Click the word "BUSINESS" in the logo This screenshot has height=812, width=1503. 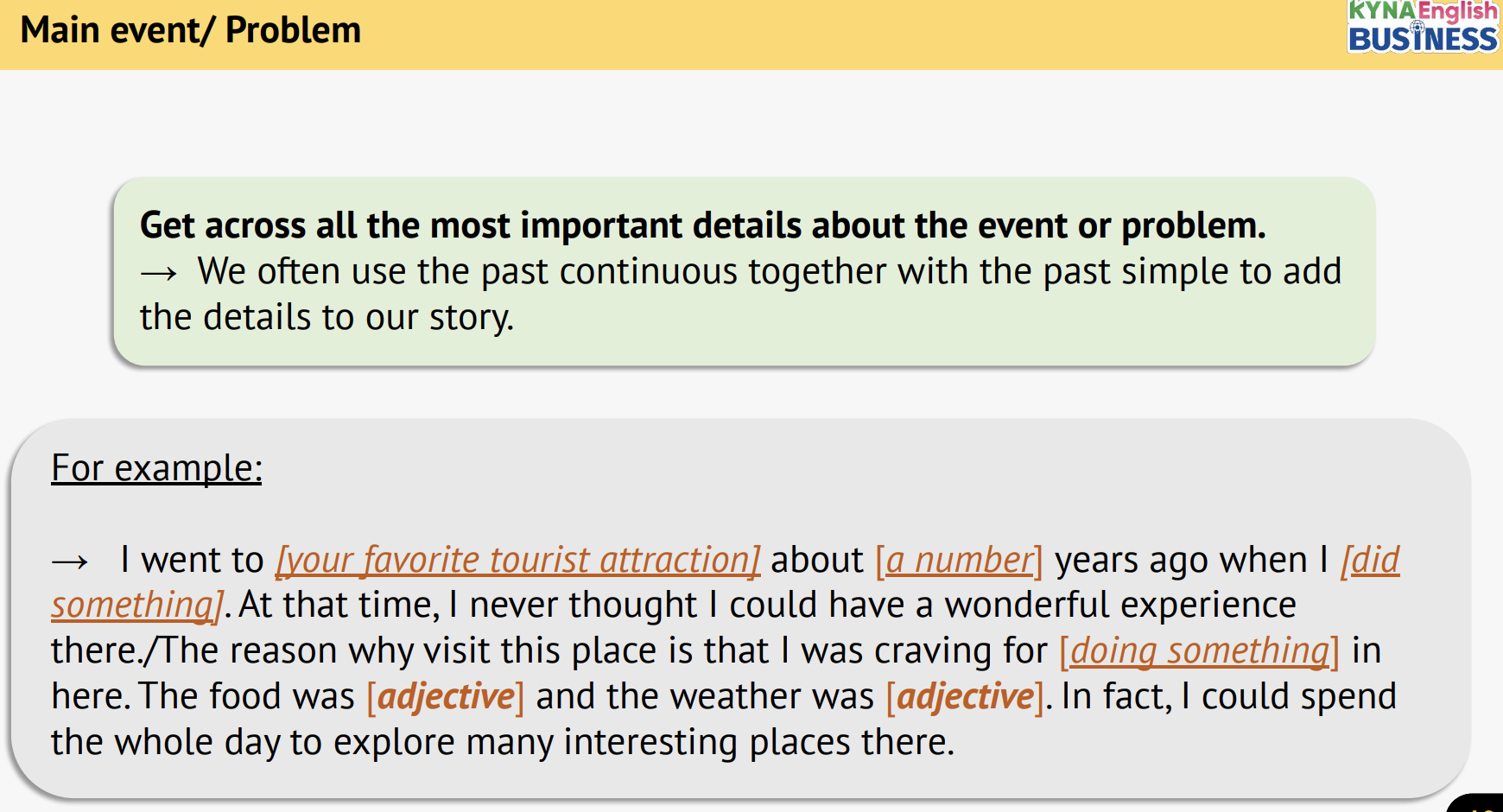point(1422,40)
